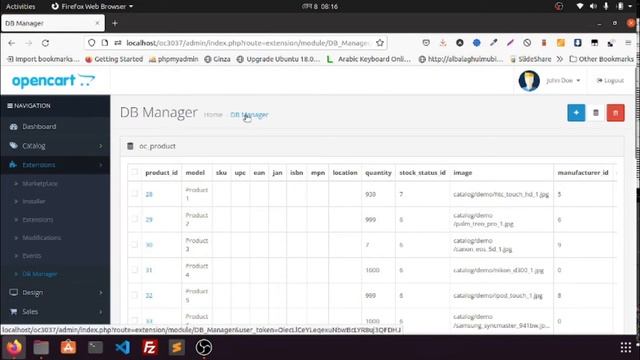Viewport: 640px width, 360px height.
Task: Open Modifications submenu item
Action: (x=42, y=238)
